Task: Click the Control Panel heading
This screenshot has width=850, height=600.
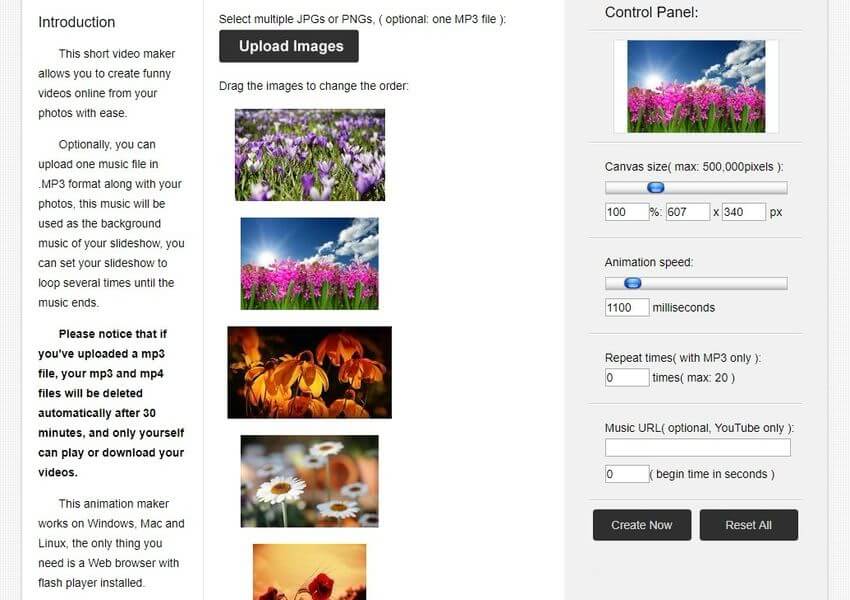Action: tap(652, 12)
